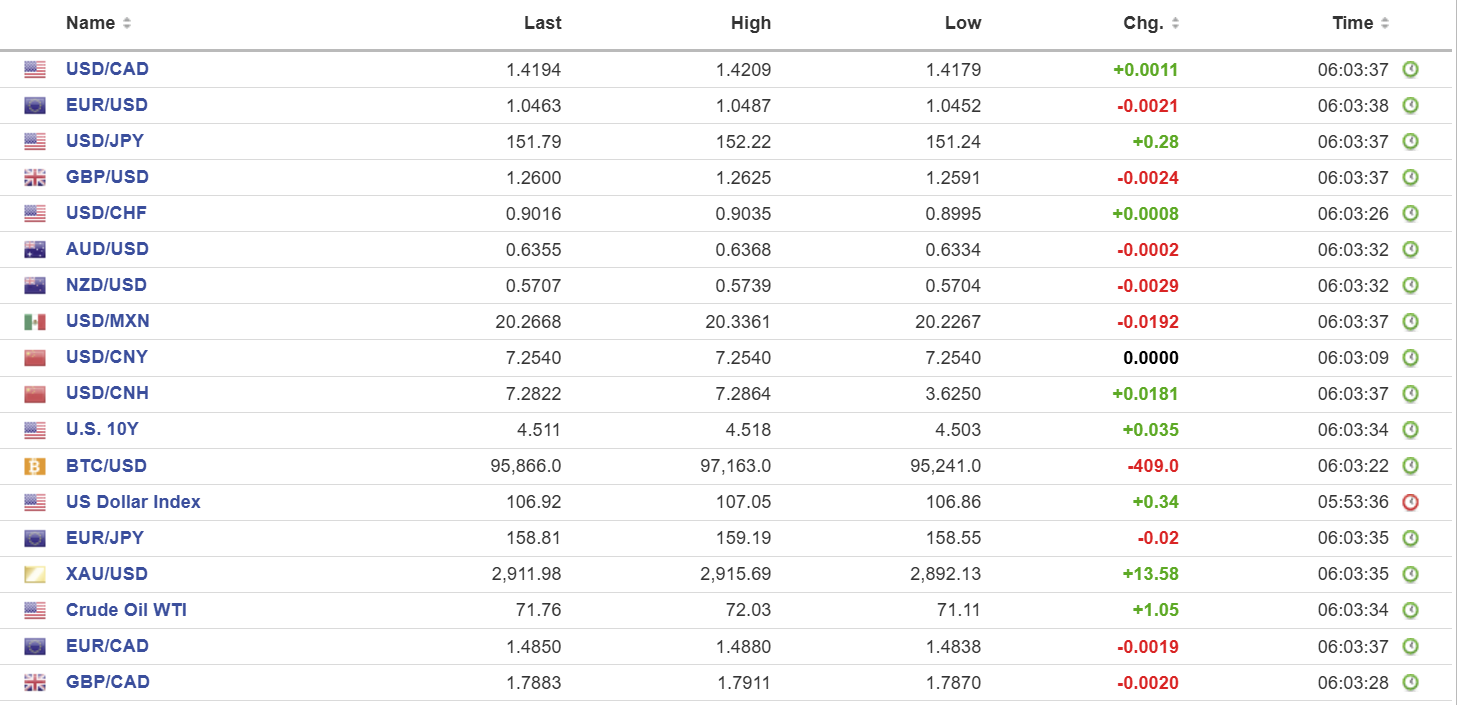Viewport: 1470px width, 705px height.
Task: Click the gold bar icon beside XAU/USD
Action: (35, 574)
